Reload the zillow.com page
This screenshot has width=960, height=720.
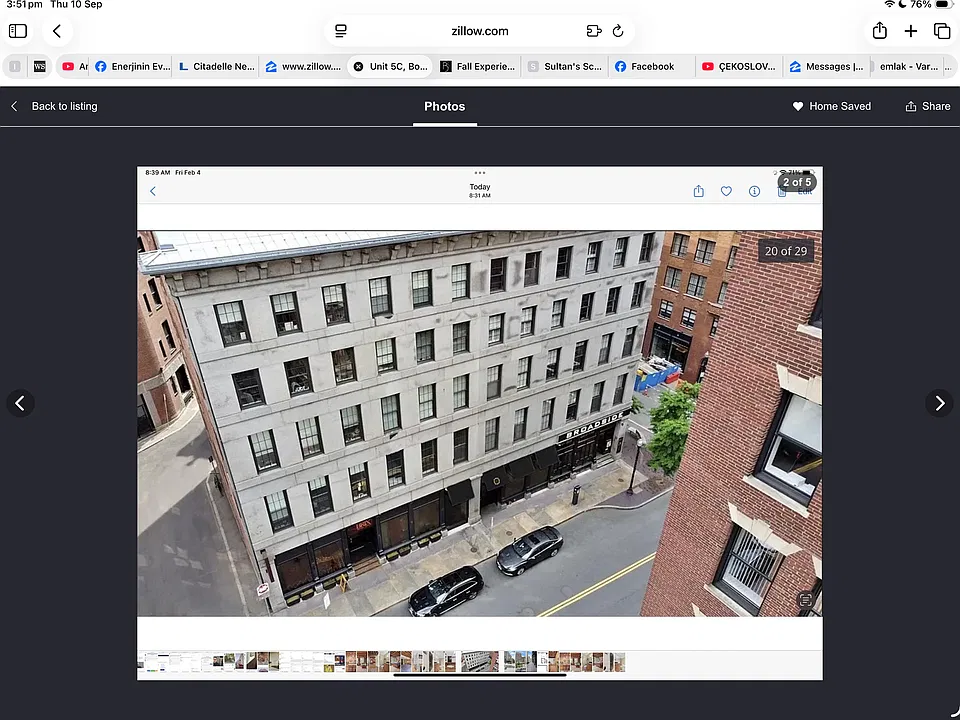click(x=618, y=31)
